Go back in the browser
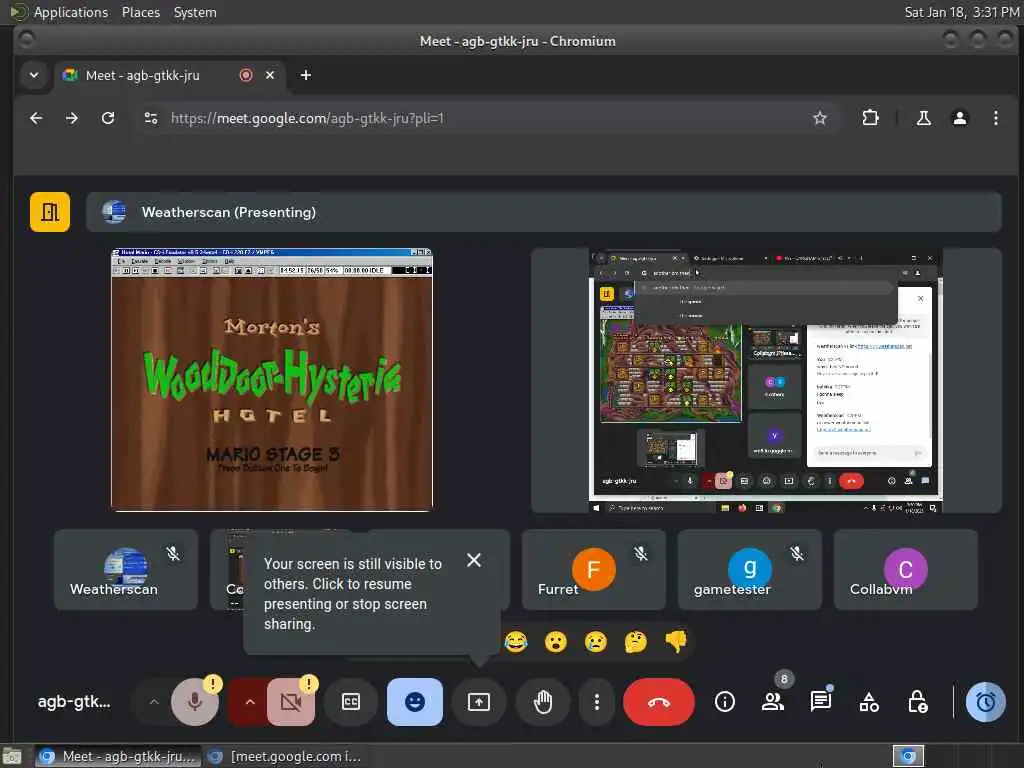The width and height of the screenshot is (1024, 768). tap(36, 118)
